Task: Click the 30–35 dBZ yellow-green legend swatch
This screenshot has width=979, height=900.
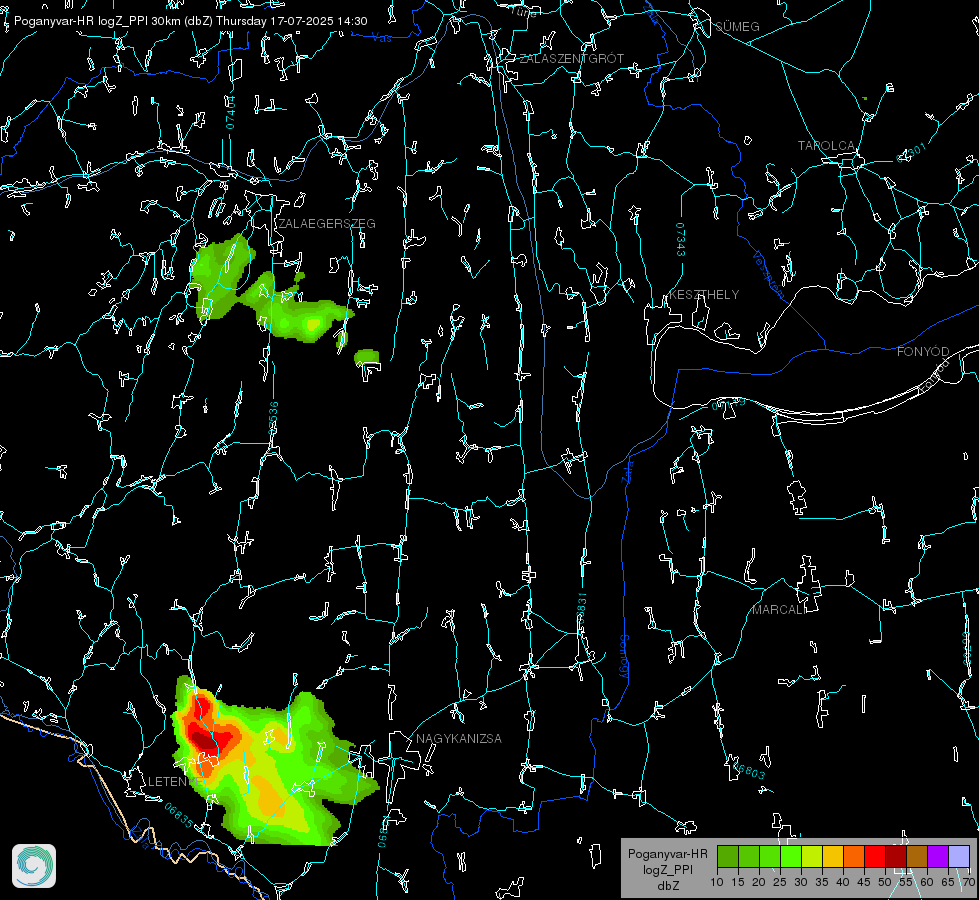Action: pyautogui.click(x=812, y=856)
